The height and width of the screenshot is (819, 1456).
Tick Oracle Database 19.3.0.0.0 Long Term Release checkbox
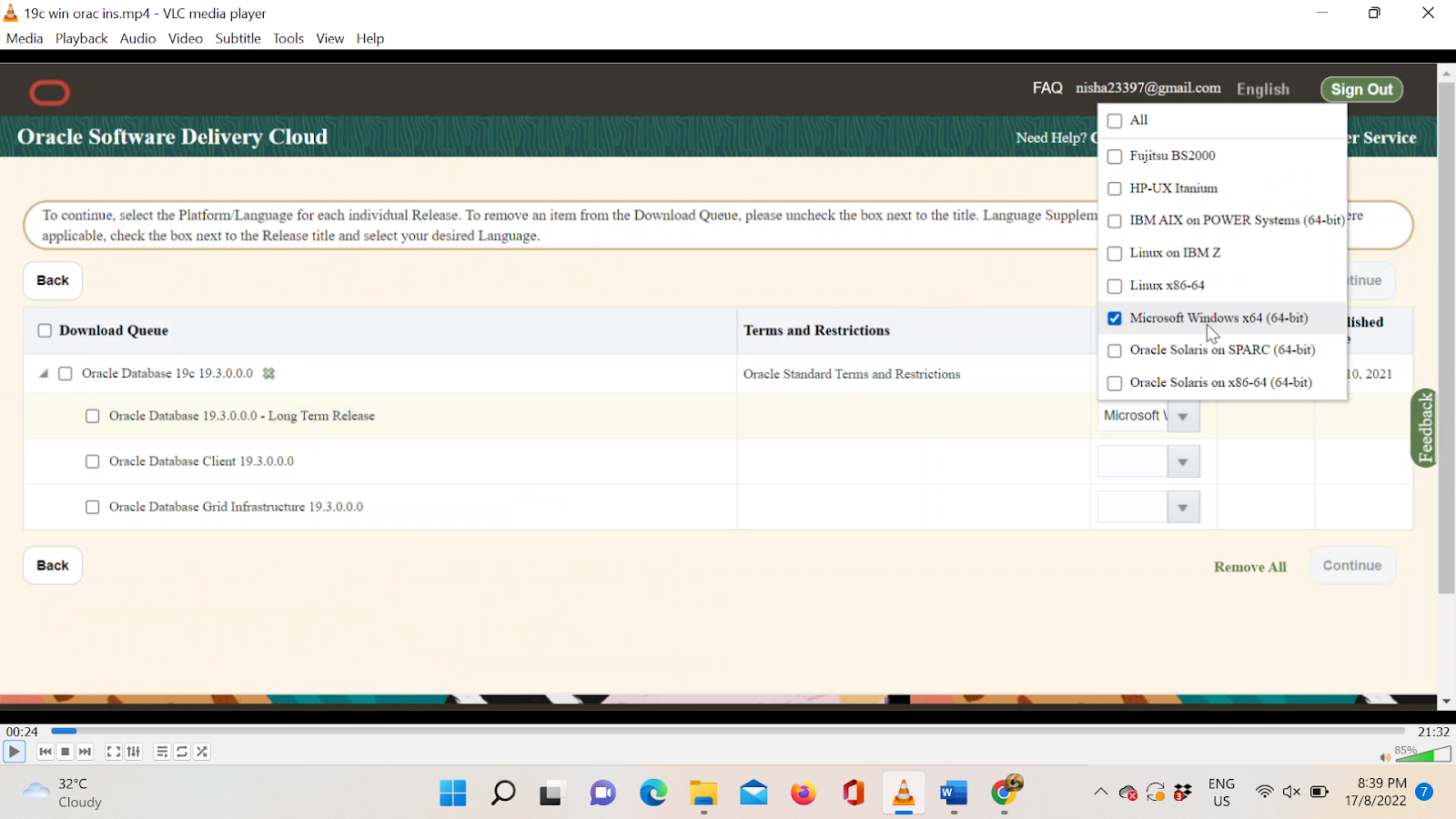click(x=93, y=416)
